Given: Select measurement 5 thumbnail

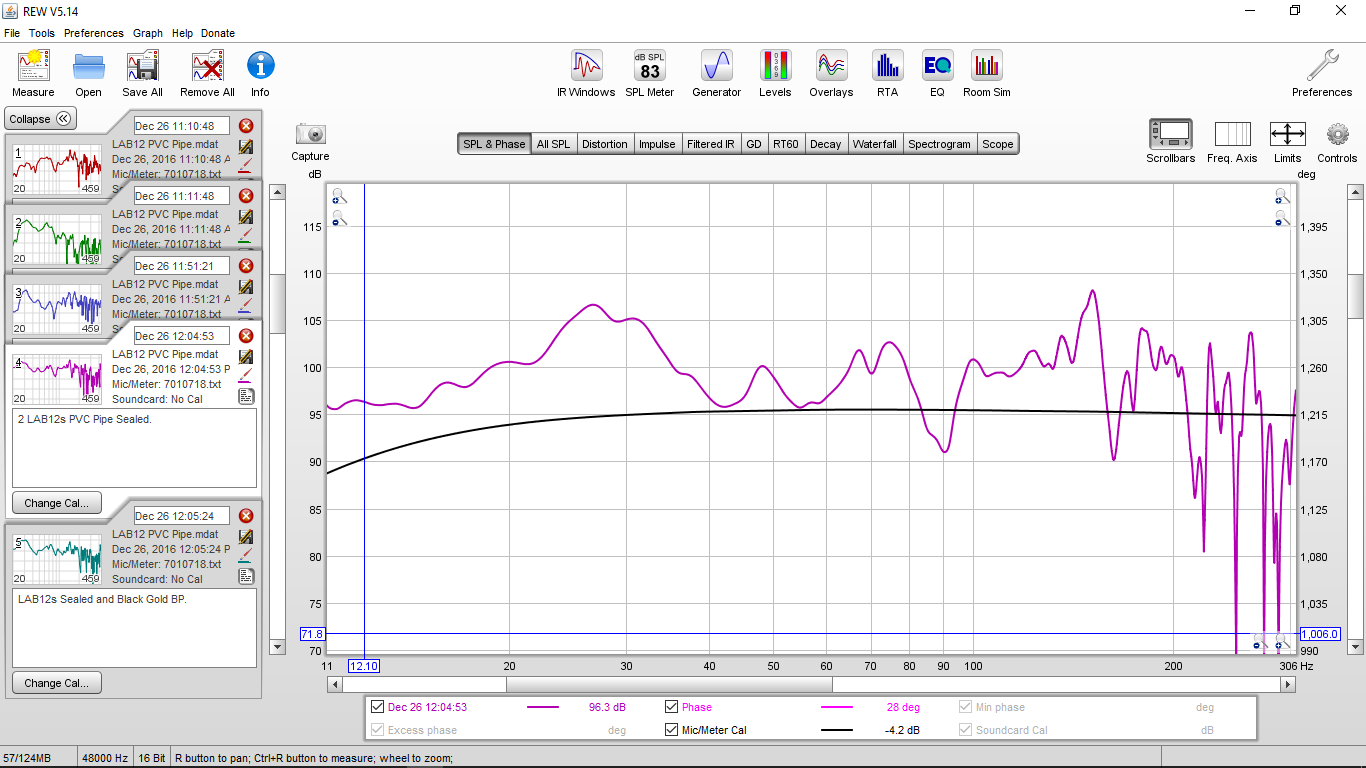Looking at the screenshot, I should [x=57, y=559].
